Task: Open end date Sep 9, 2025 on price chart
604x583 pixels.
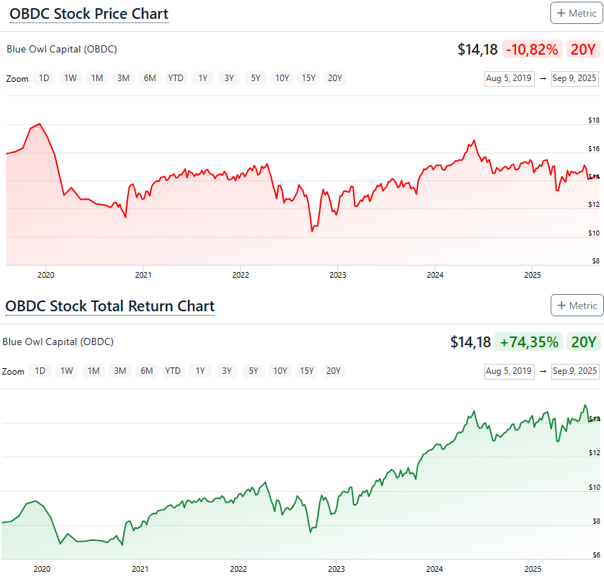Action: click(575, 78)
